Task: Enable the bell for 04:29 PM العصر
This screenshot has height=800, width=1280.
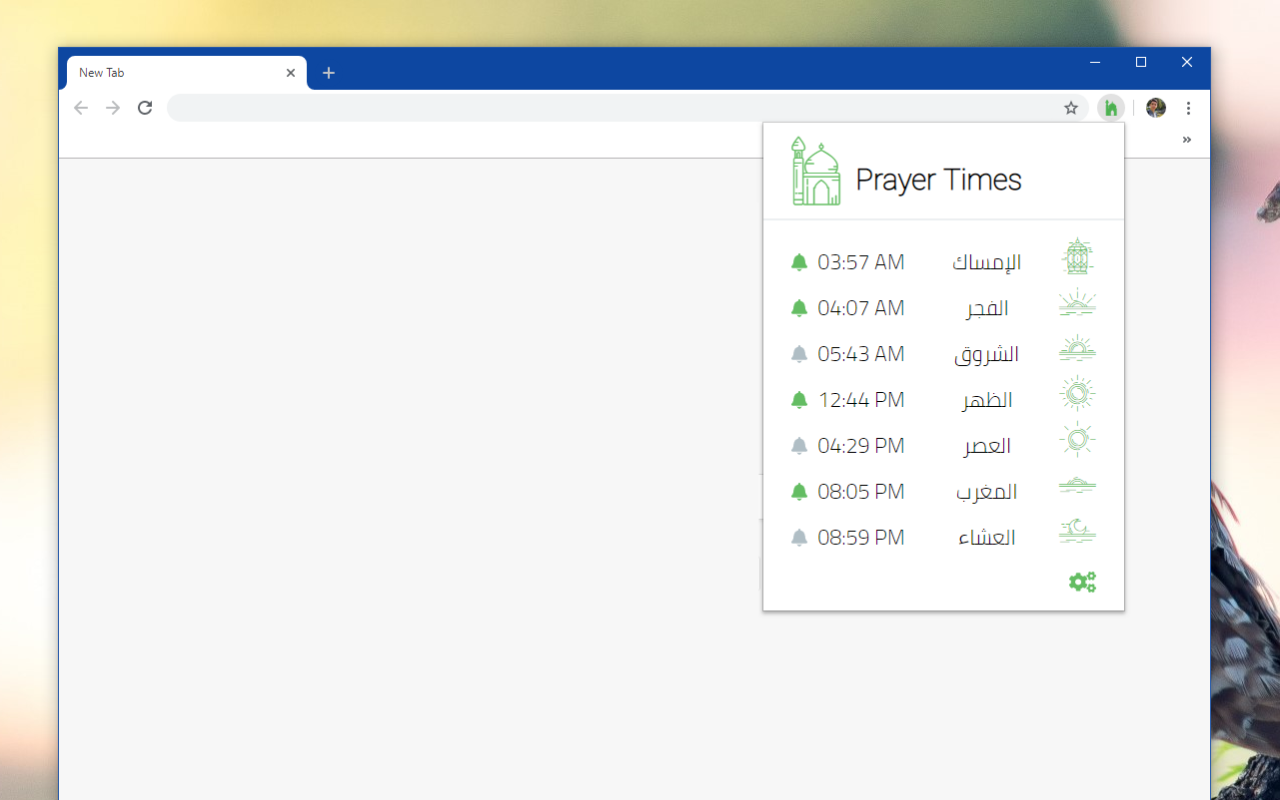Action: coord(799,446)
